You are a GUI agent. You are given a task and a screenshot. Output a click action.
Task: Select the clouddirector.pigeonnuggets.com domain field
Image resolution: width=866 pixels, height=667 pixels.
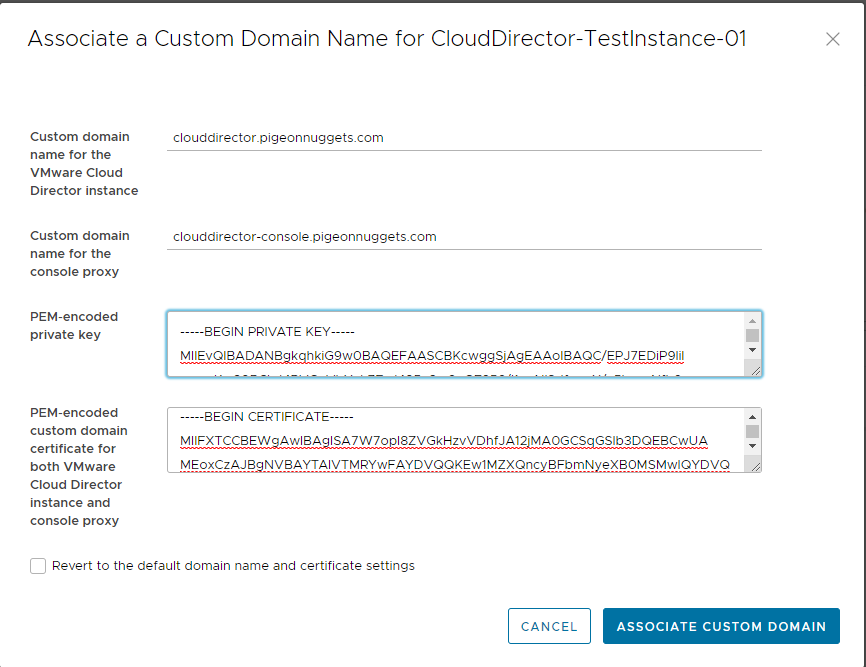[400, 137]
